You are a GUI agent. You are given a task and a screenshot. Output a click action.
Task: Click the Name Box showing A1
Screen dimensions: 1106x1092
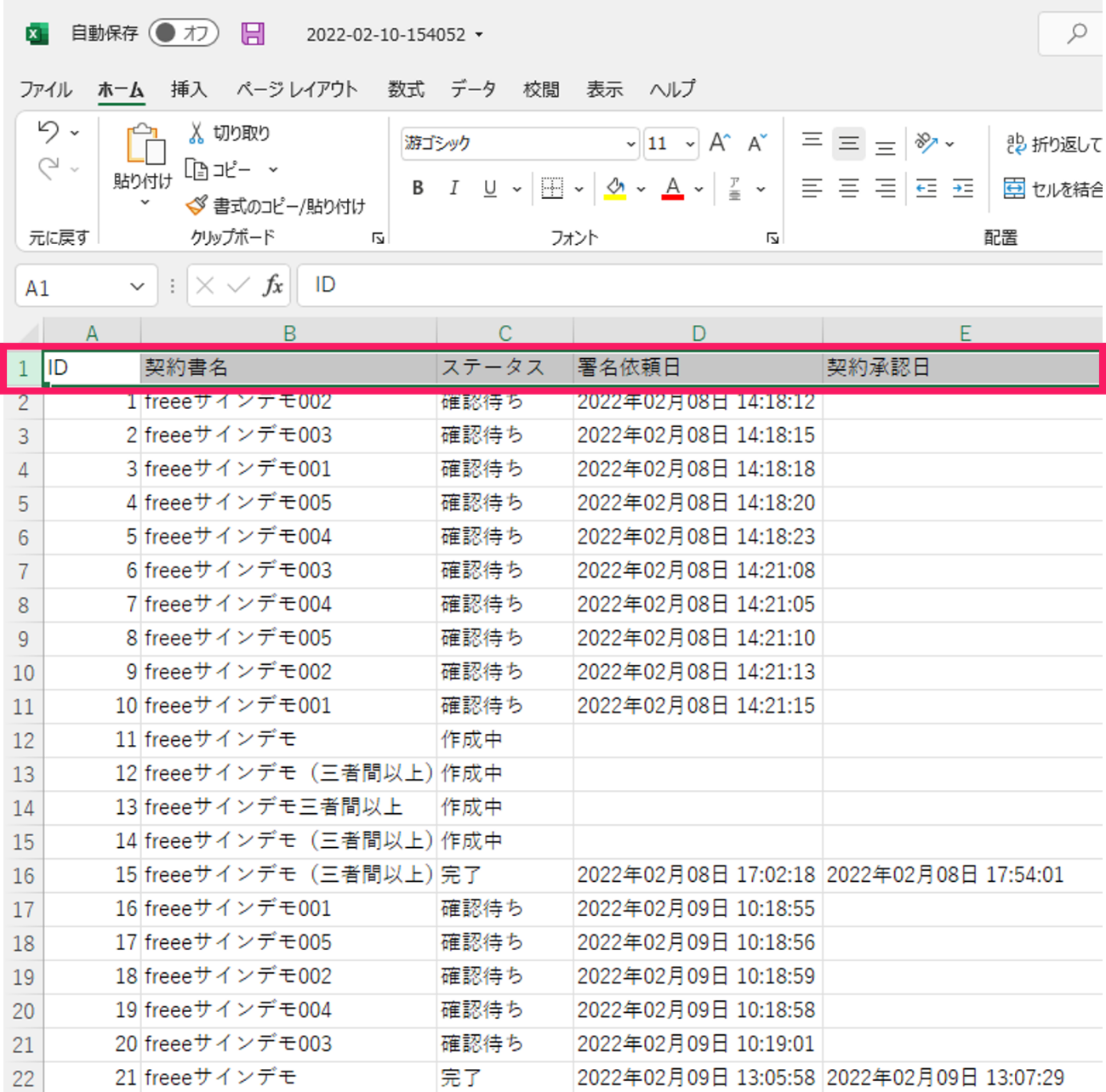point(72,287)
